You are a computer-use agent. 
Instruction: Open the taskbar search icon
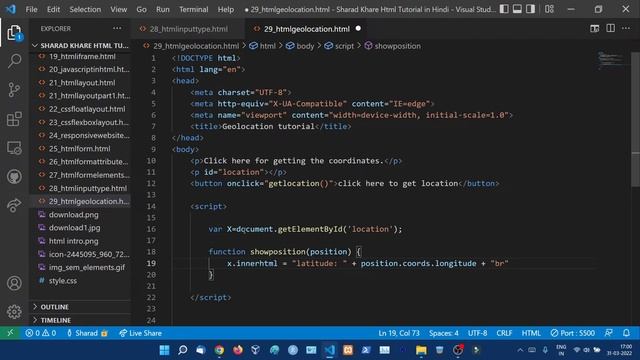pyautogui.click(x=182, y=350)
